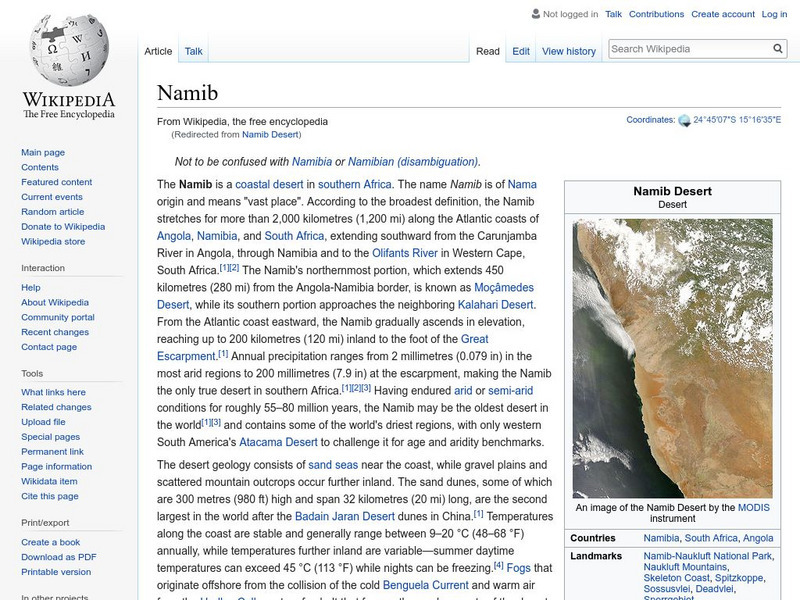Click the not-logged-in user icon
The width and height of the screenshot is (800, 600).
pos(536,14)
